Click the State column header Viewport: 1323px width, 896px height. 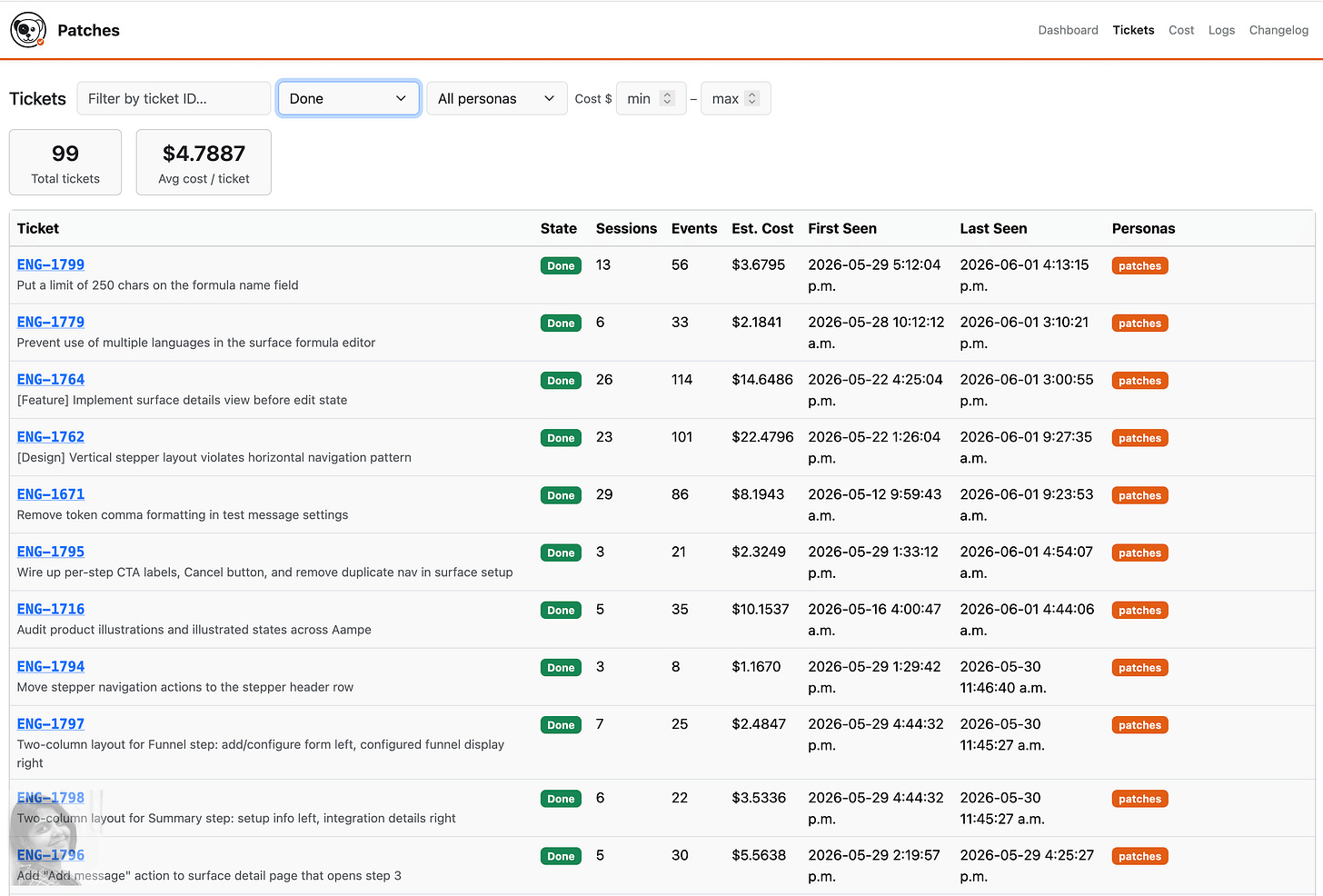coord(559,228)
